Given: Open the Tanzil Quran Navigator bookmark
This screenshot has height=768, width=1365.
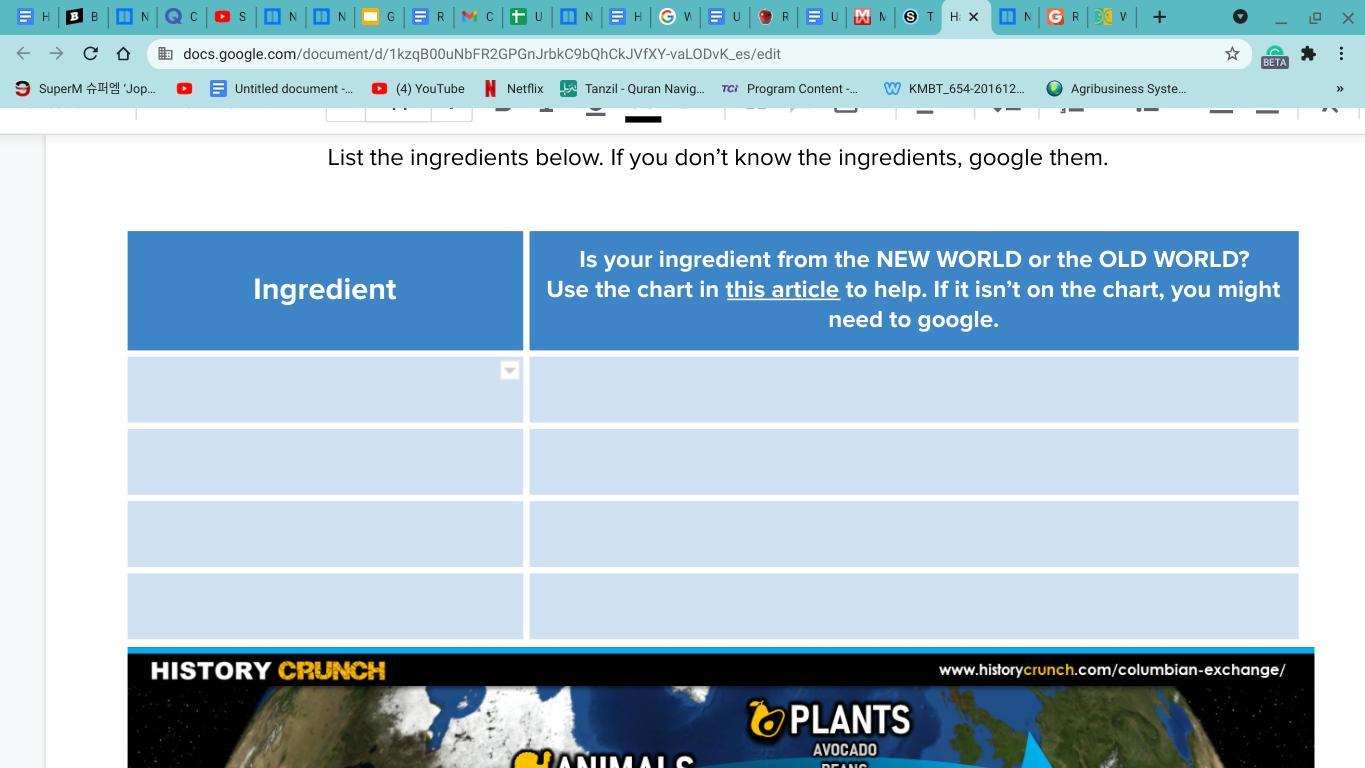Looking at the screenshot, I should (x=632, y=89).
